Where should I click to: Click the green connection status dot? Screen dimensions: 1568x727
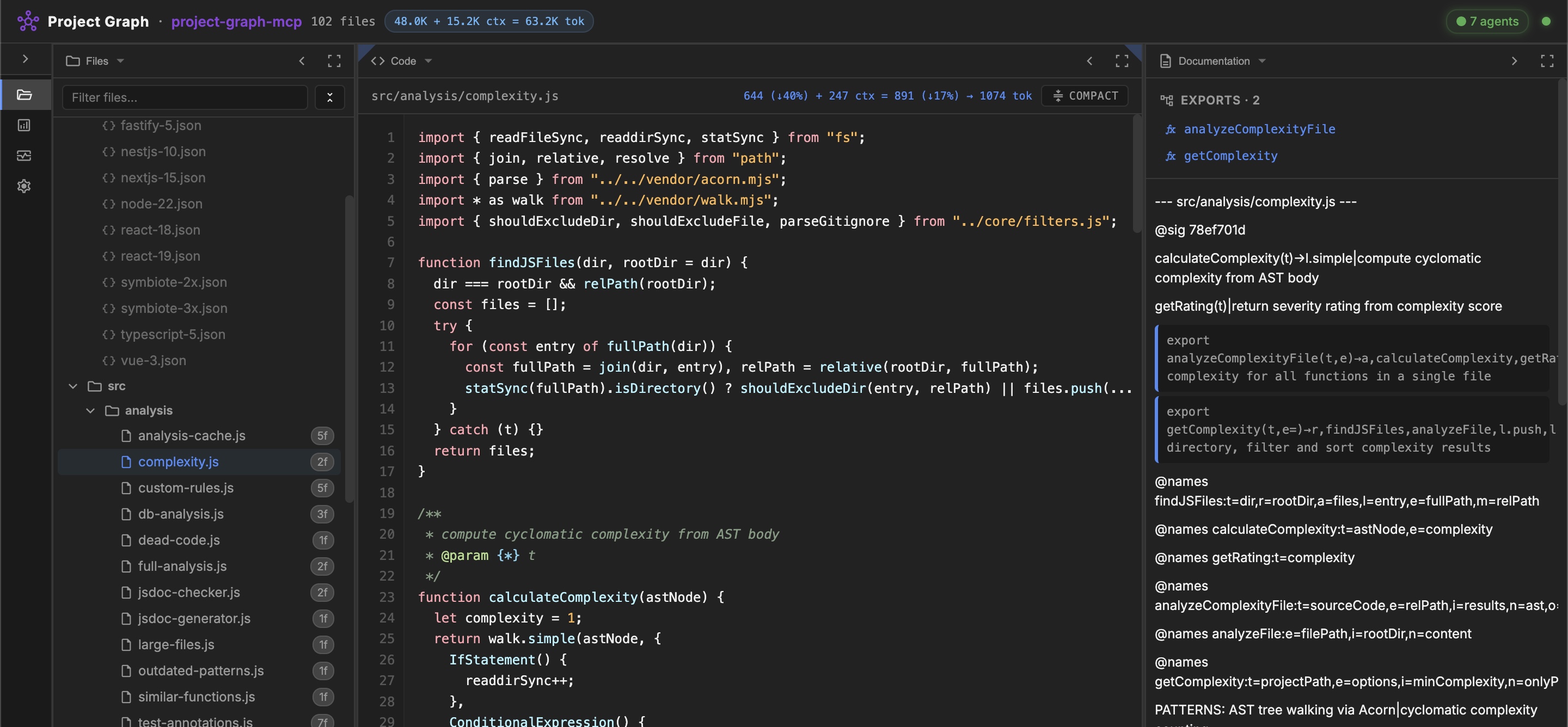tap(1546, 21)
